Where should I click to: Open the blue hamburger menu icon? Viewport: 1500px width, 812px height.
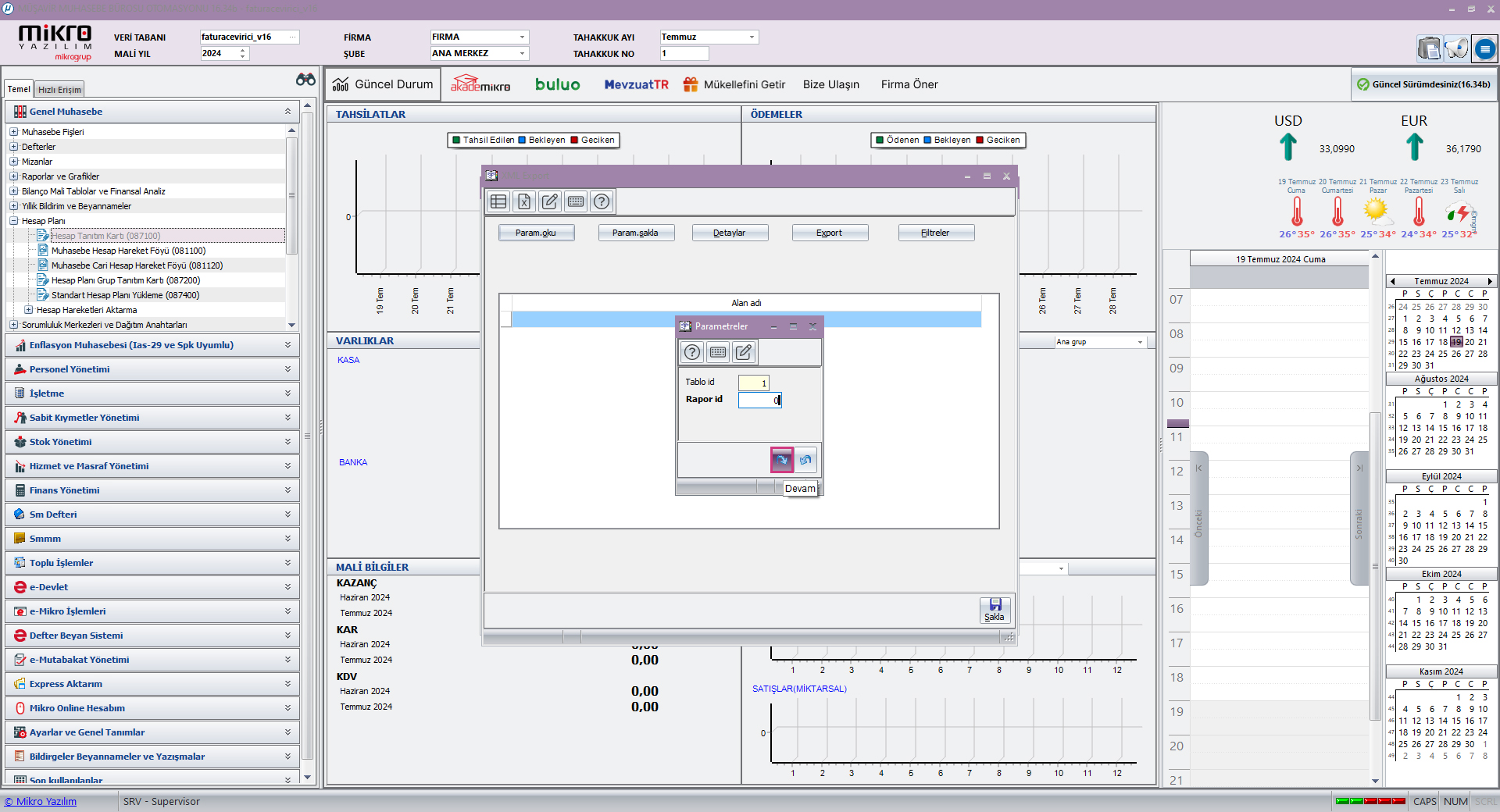[1484, 49]
